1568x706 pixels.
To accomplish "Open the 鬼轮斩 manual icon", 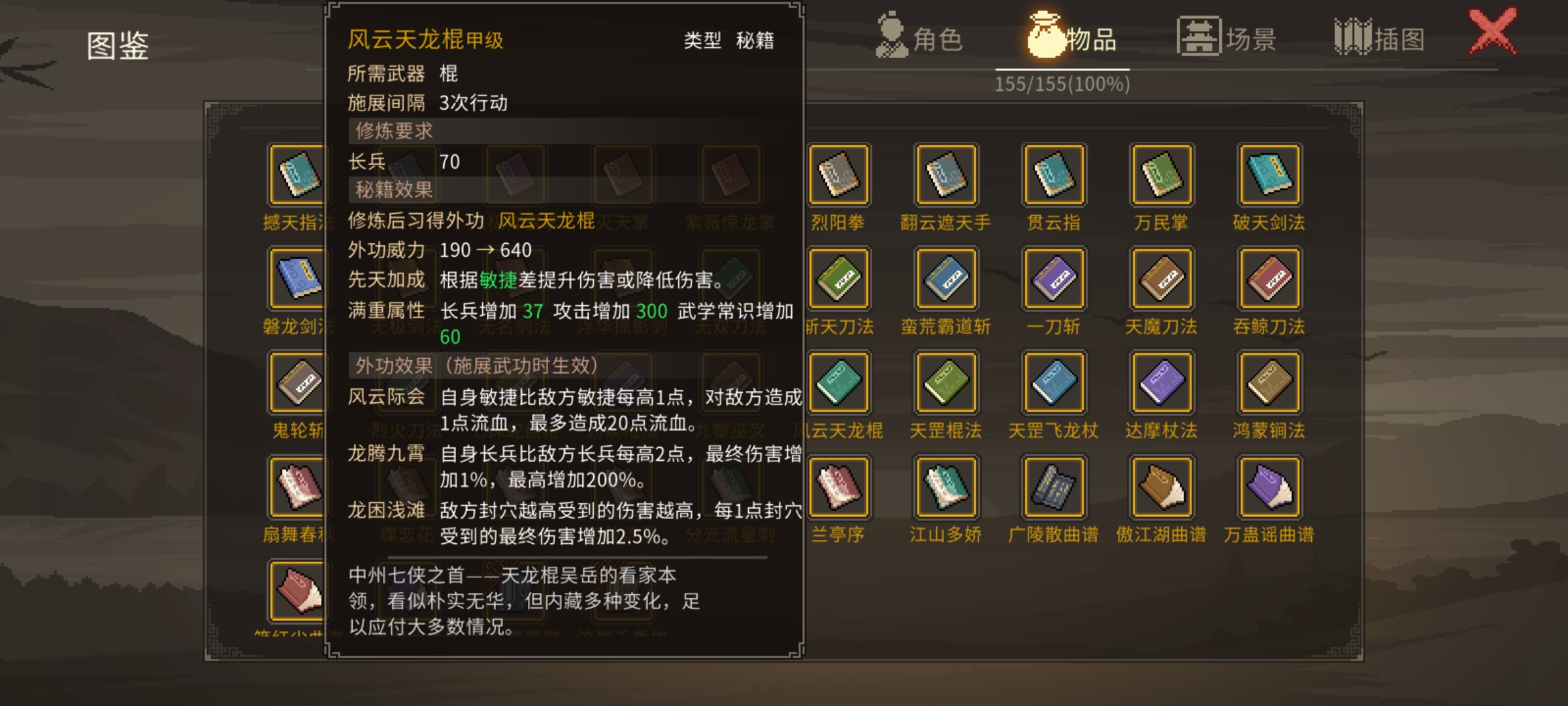I will pyautogui.click(x=297, y=382).
